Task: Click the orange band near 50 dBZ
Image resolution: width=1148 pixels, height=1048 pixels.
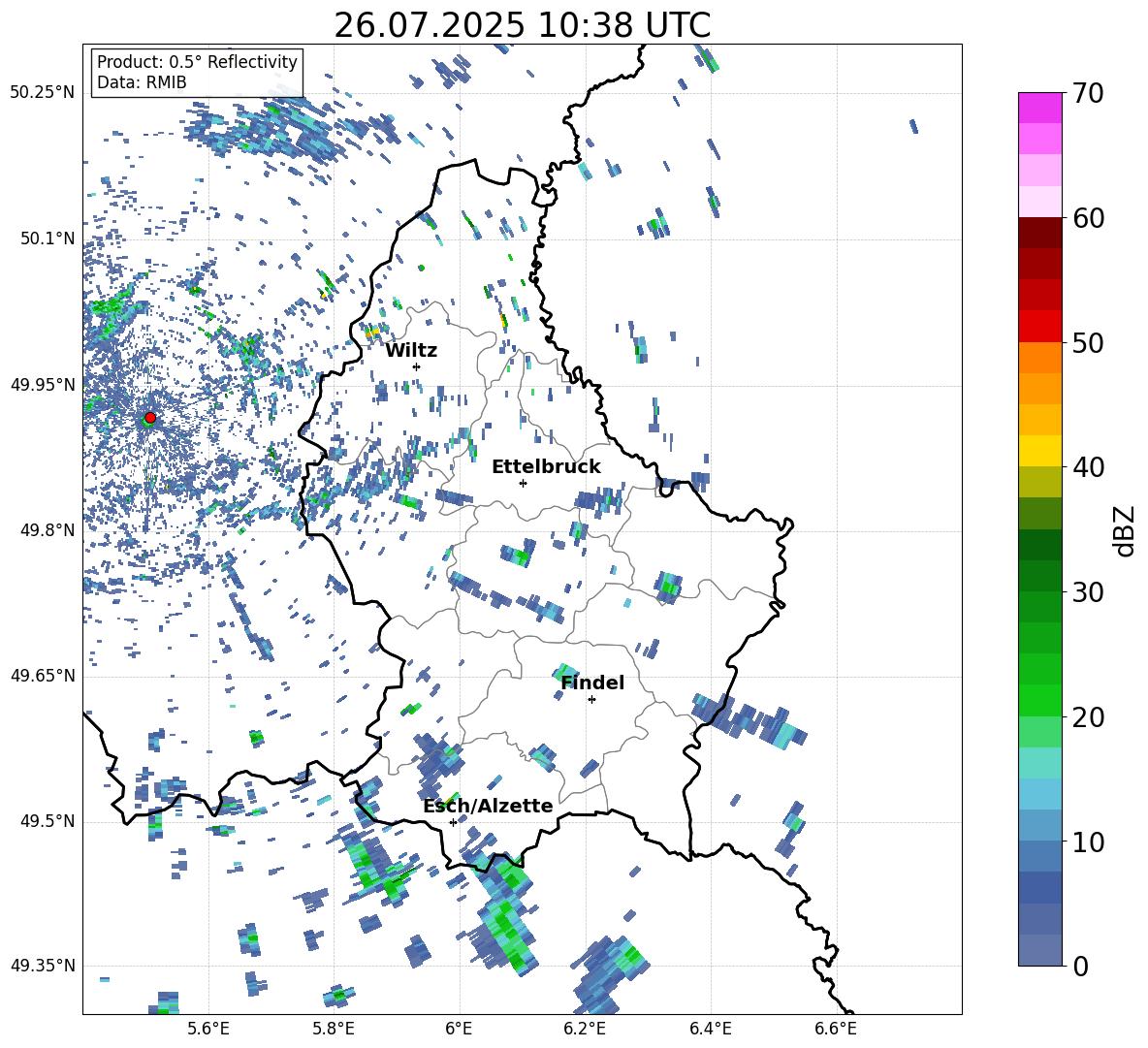Action: (x=1039, y=358)
